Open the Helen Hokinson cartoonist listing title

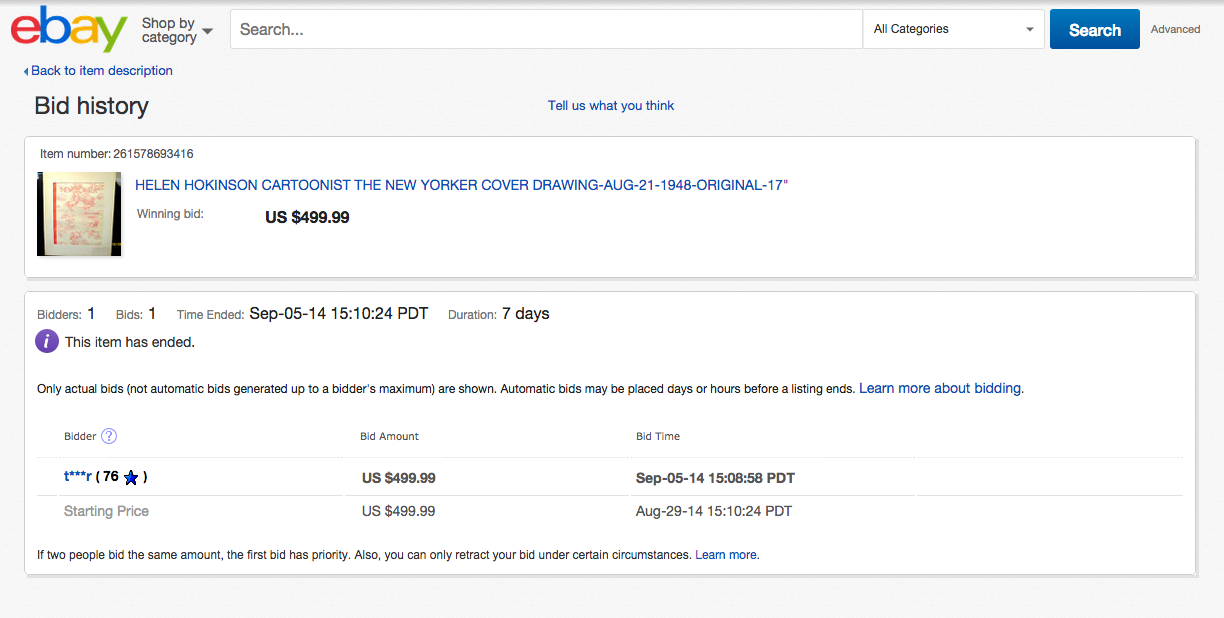pyautogui.click(x=462, y=185)
